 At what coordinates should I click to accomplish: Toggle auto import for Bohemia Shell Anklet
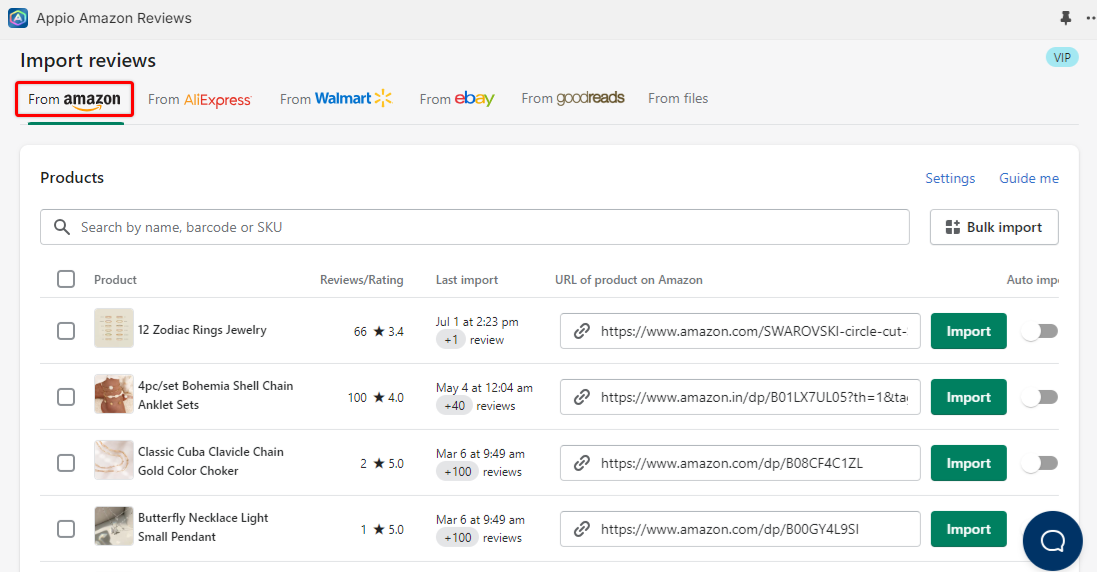coord(1040,397)
